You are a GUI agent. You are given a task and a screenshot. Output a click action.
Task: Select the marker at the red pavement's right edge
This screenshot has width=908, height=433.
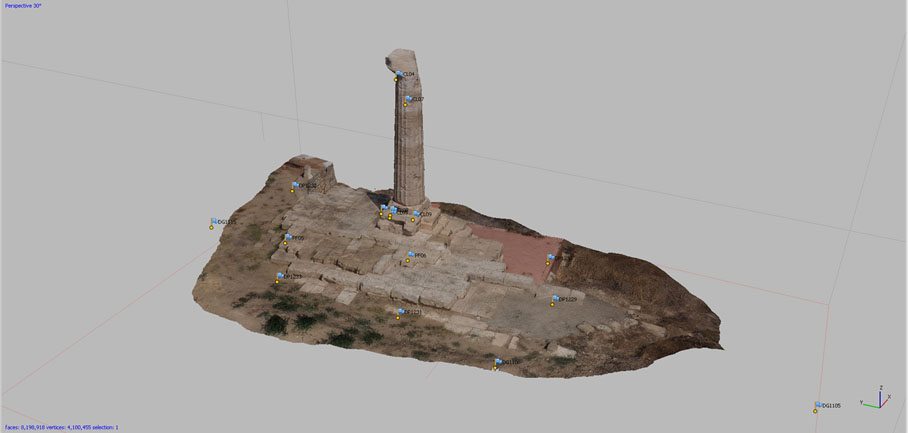[551, 257]
